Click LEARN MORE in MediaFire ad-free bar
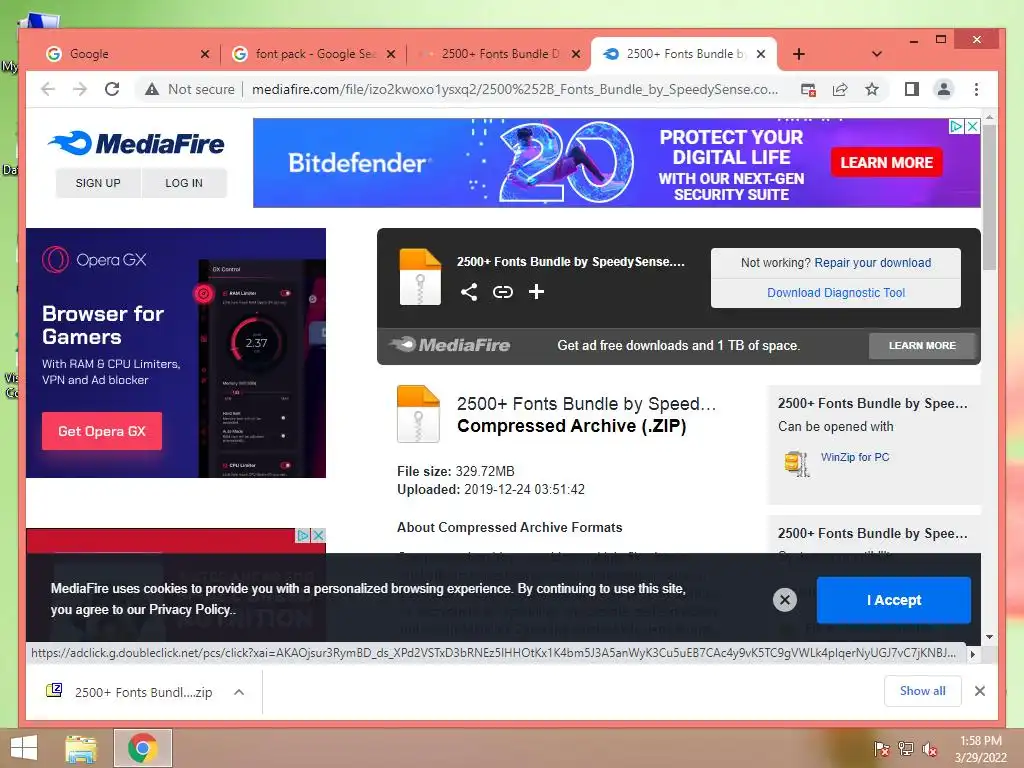 (922, 345)
